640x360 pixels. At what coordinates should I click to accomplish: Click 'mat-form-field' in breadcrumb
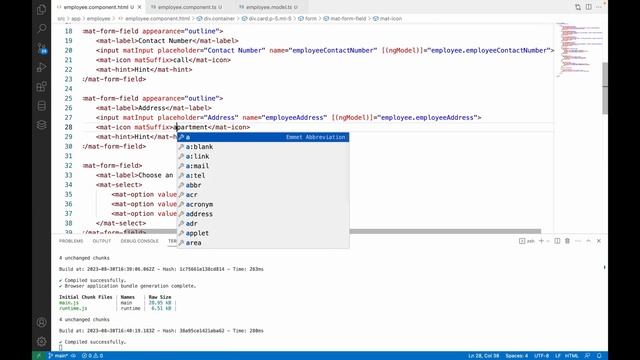345,18
